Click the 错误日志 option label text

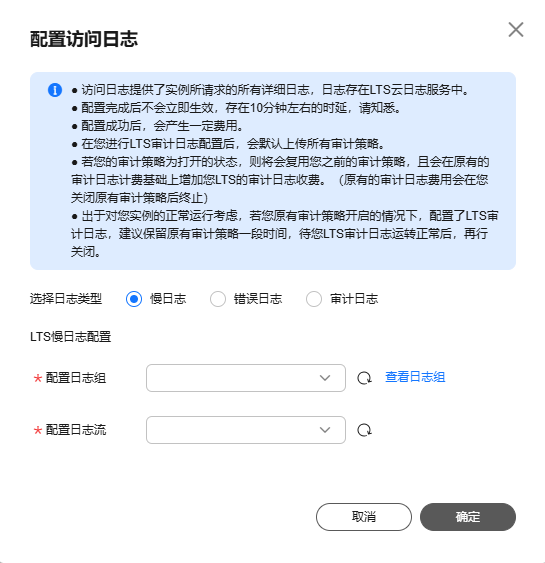tap(258, 299)
